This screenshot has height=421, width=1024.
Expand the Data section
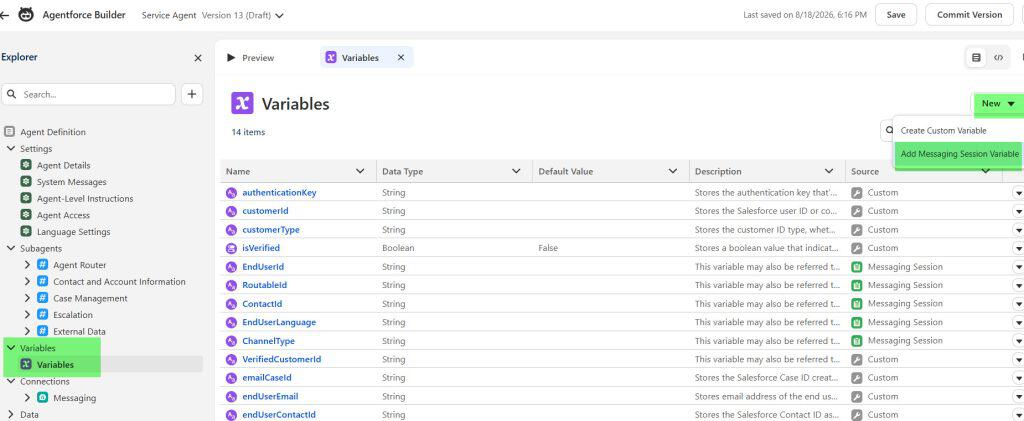click(10, 414)
